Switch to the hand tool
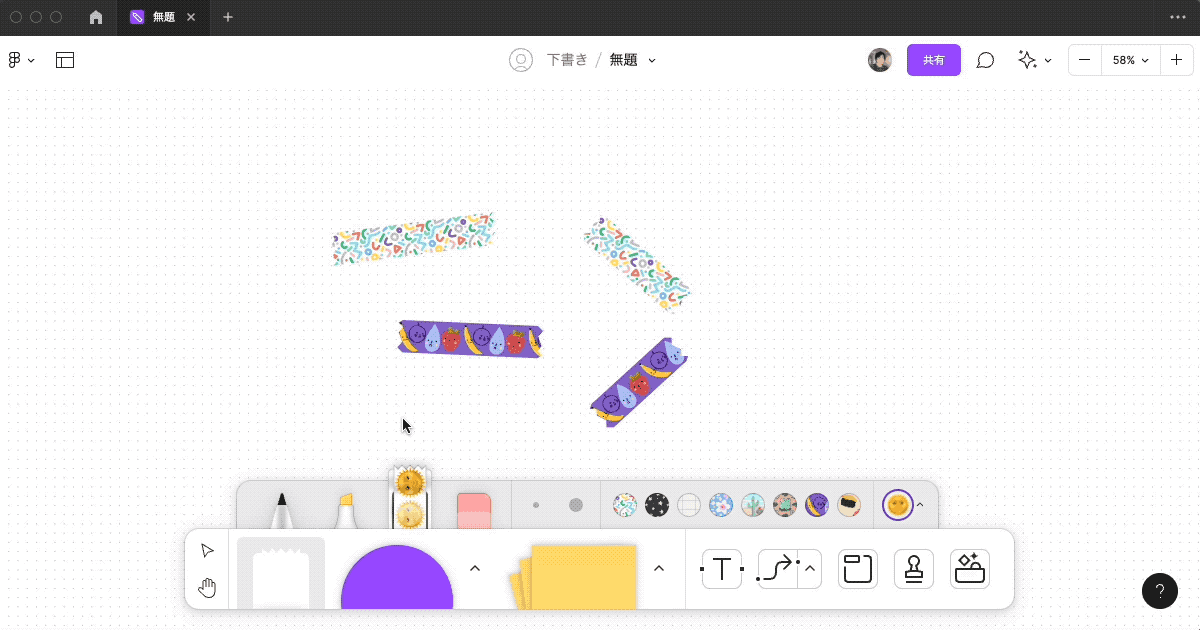Viewport: 1200px width, 630px height. coord(207,588)
